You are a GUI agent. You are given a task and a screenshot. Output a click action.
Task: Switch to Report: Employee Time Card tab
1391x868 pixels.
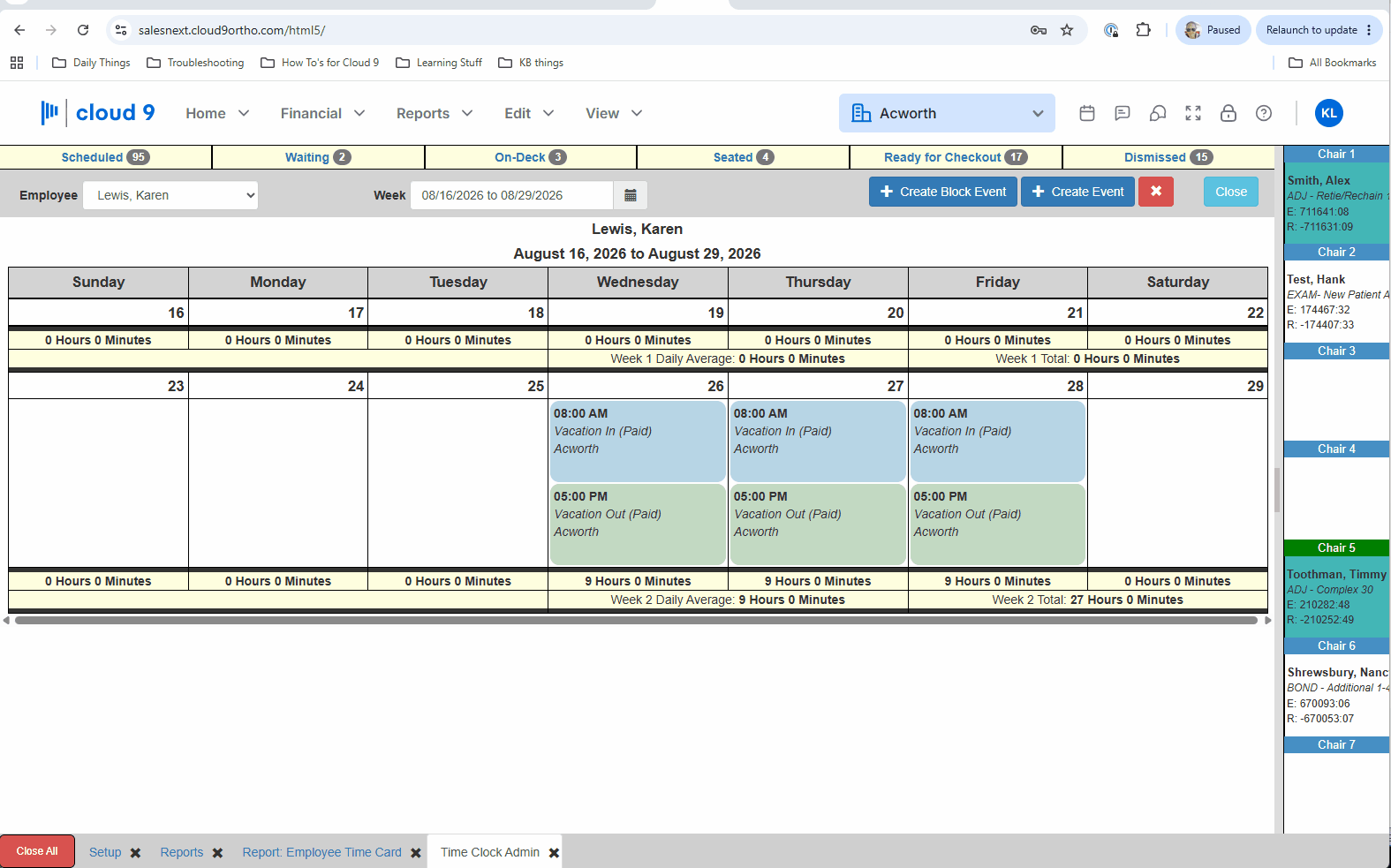pyautogui.click(x=321, y=852)
